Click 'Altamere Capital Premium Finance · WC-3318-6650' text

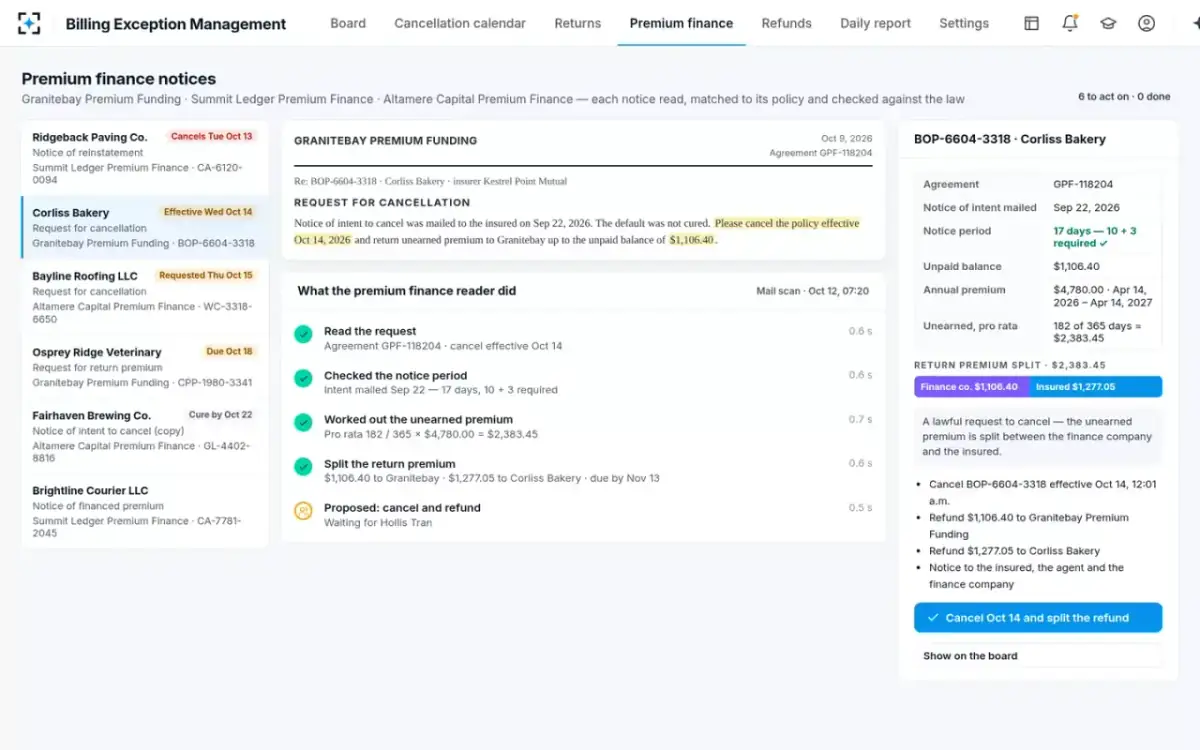pos(141,313)
